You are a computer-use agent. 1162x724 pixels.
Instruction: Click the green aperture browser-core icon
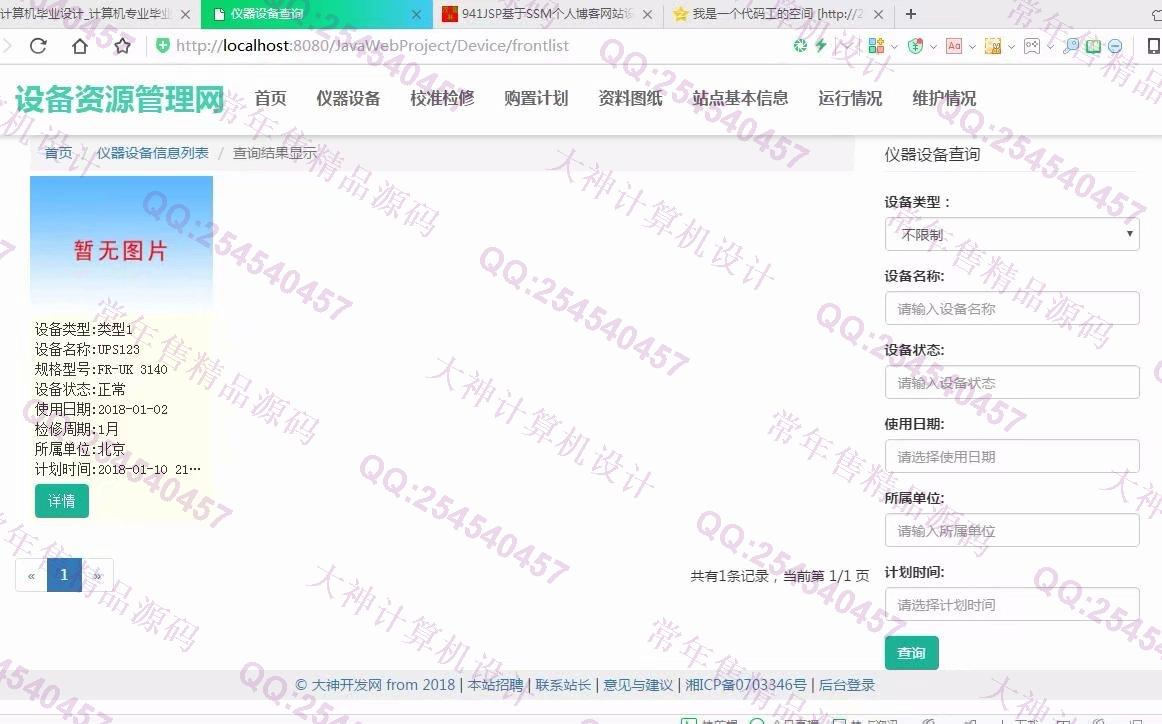(x=800, y=46)
